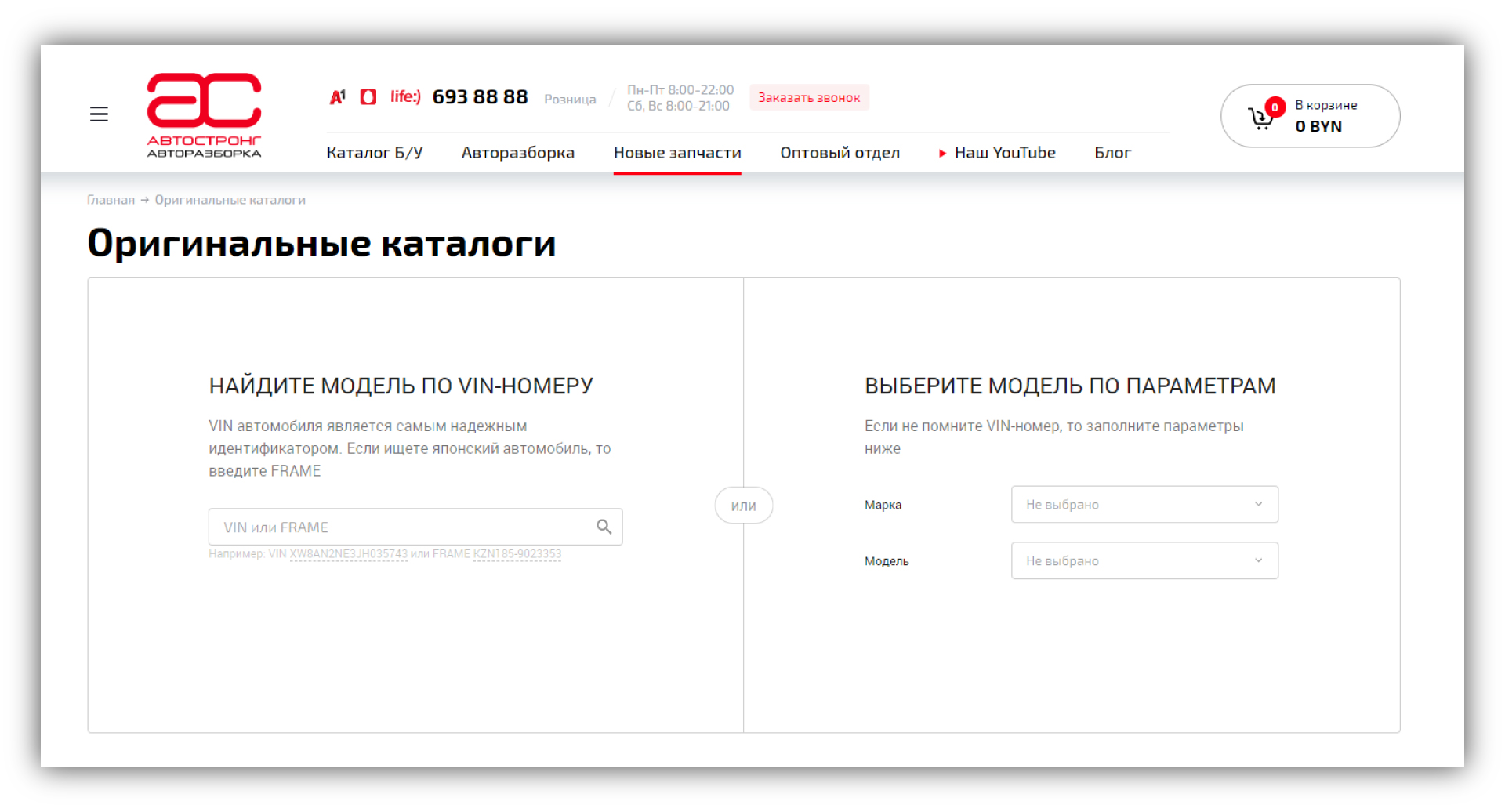Open the Каталог Б/У menu item
Image resolution: width=1505 pixels, height=812 pixels.
[375, 153]
